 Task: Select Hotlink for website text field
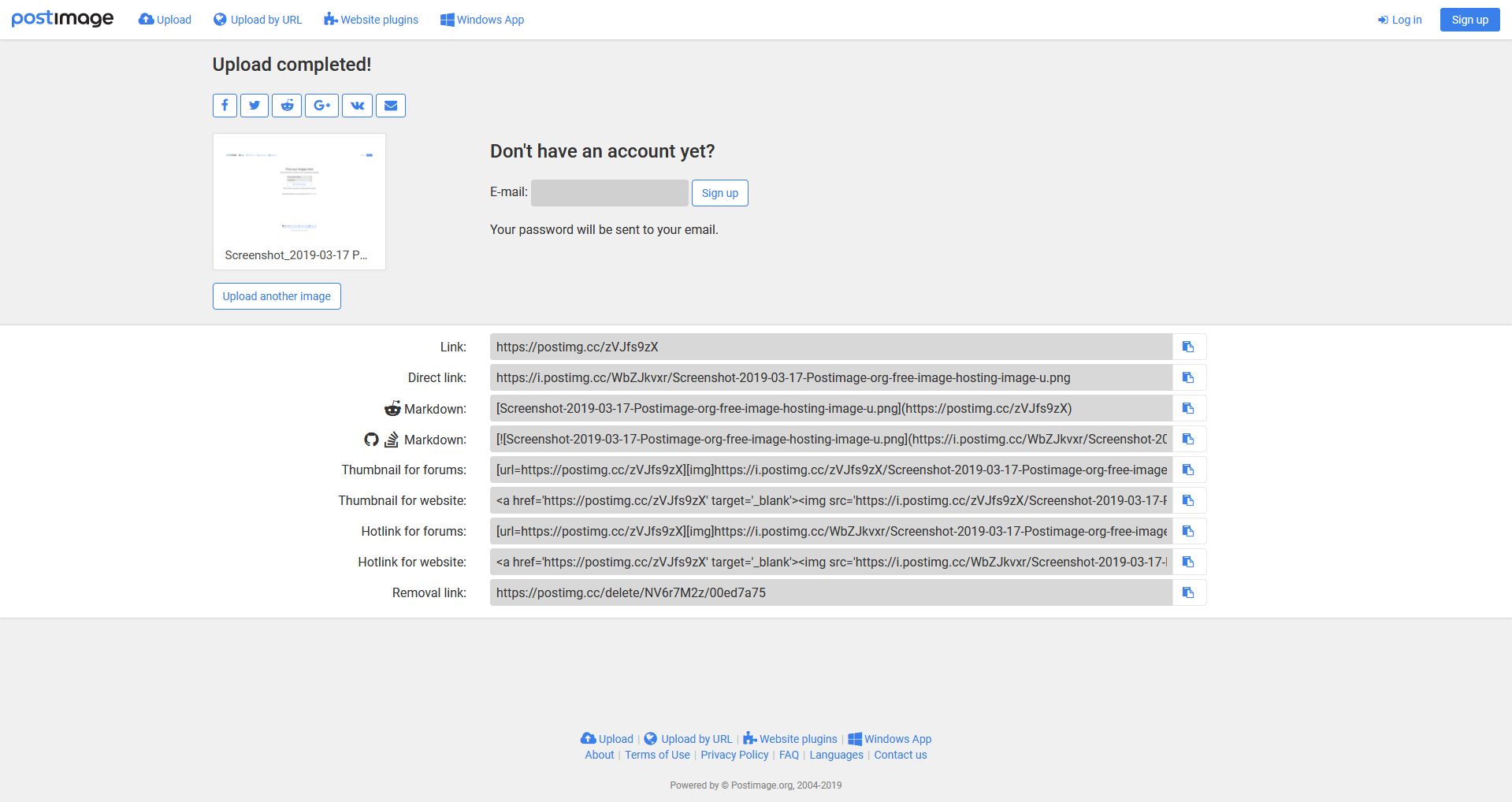831,562
